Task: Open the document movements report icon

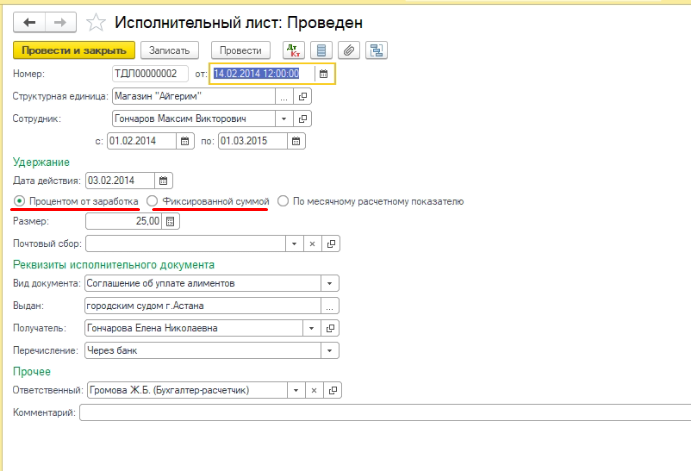Action: click(x=321, y=49)
